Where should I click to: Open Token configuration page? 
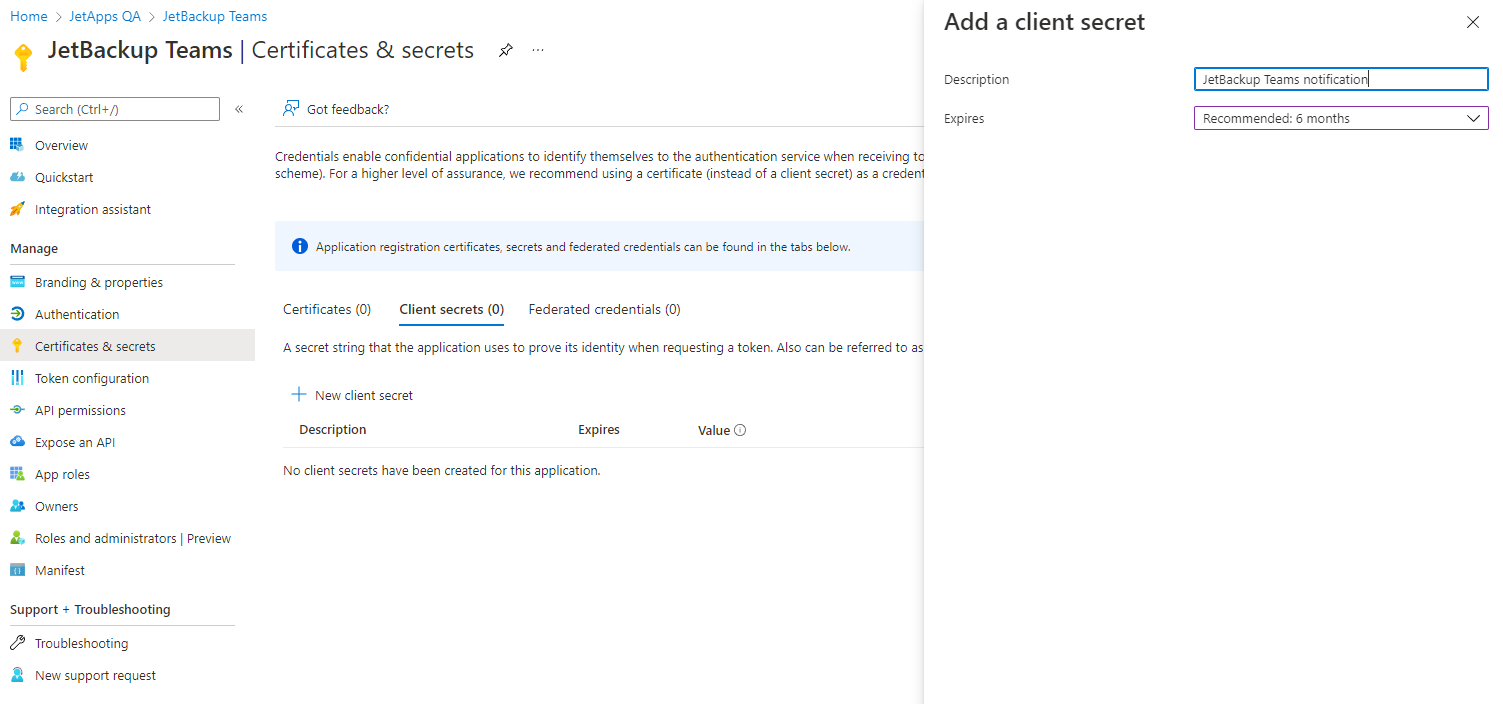pyautogui.click(x=92, y=378)
